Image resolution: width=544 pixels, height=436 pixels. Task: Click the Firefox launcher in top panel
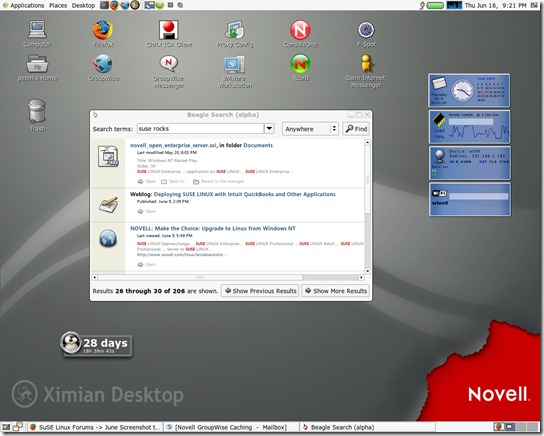[114, 5]
